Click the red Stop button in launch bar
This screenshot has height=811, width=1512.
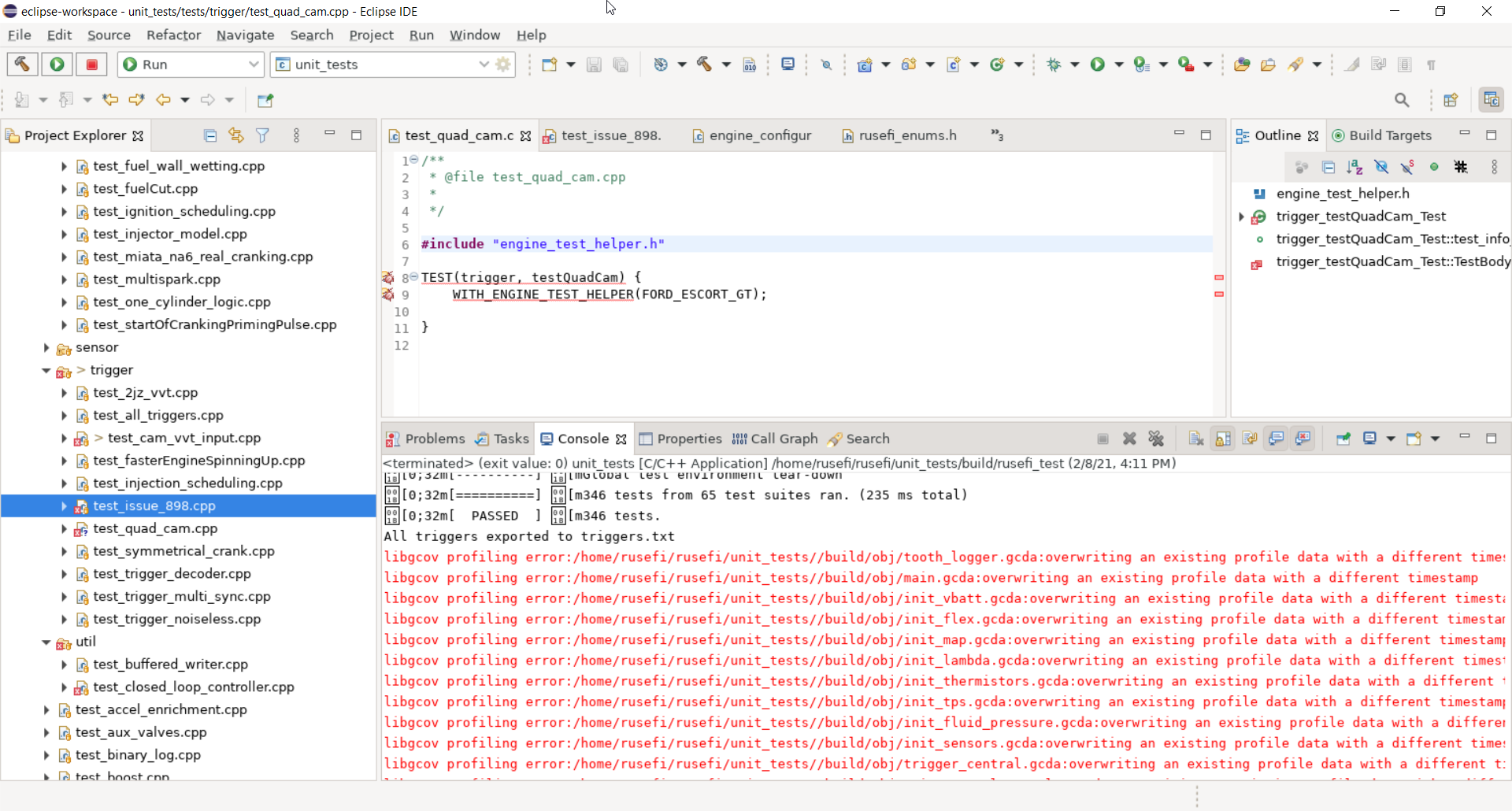[91, 65]
